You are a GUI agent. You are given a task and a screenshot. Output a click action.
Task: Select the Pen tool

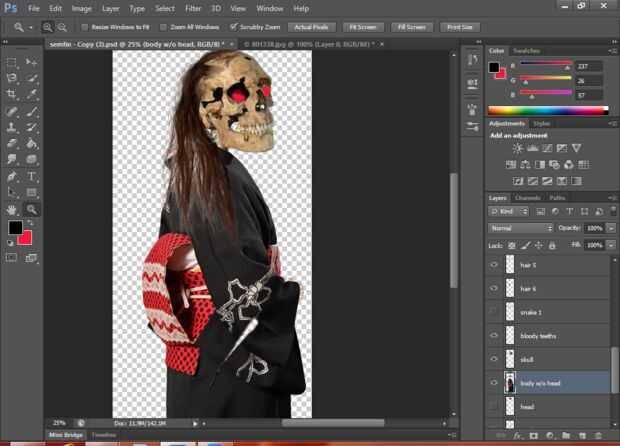pos(11,176)
